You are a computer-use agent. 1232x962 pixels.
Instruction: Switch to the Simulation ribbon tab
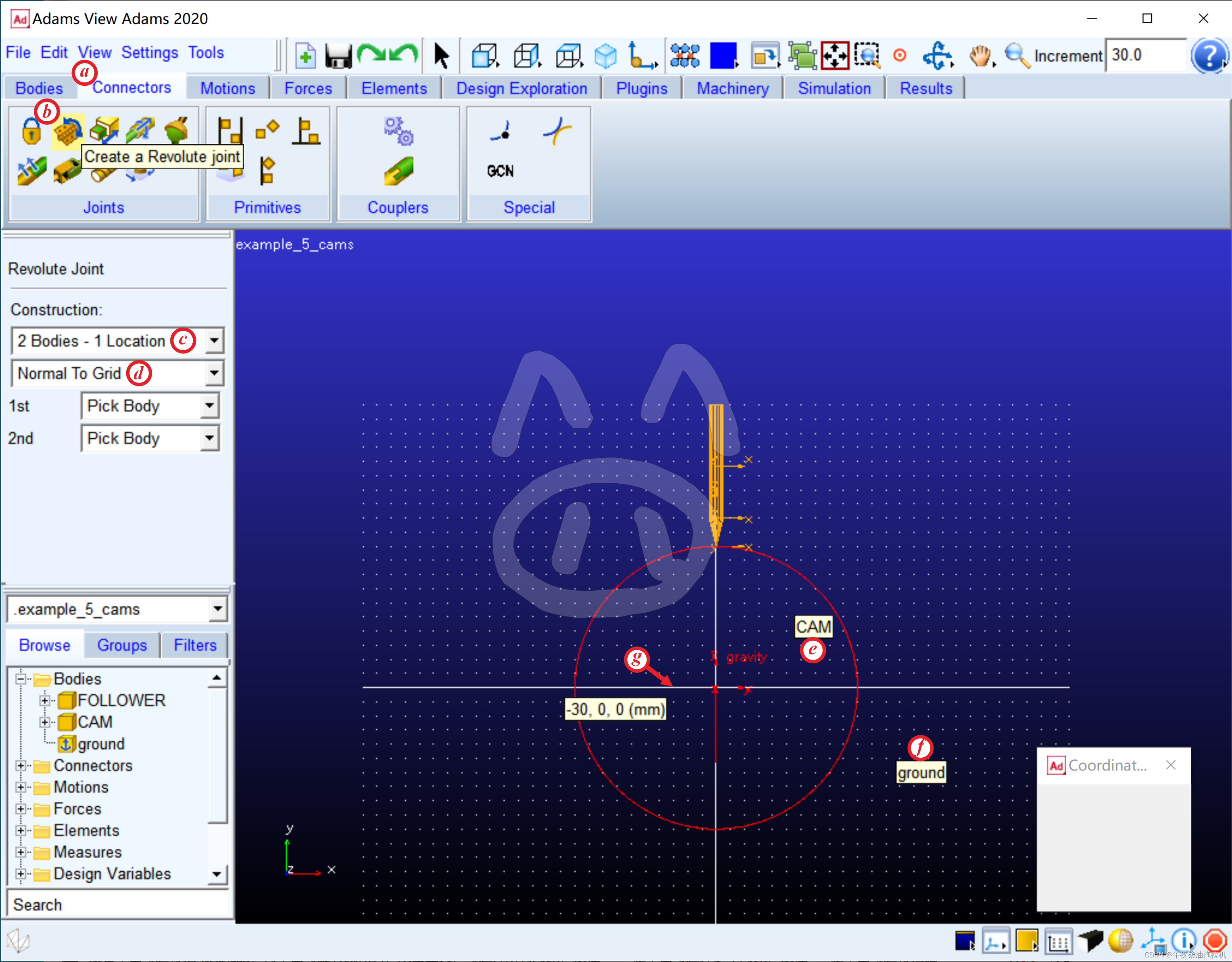[x=834, y=89]
